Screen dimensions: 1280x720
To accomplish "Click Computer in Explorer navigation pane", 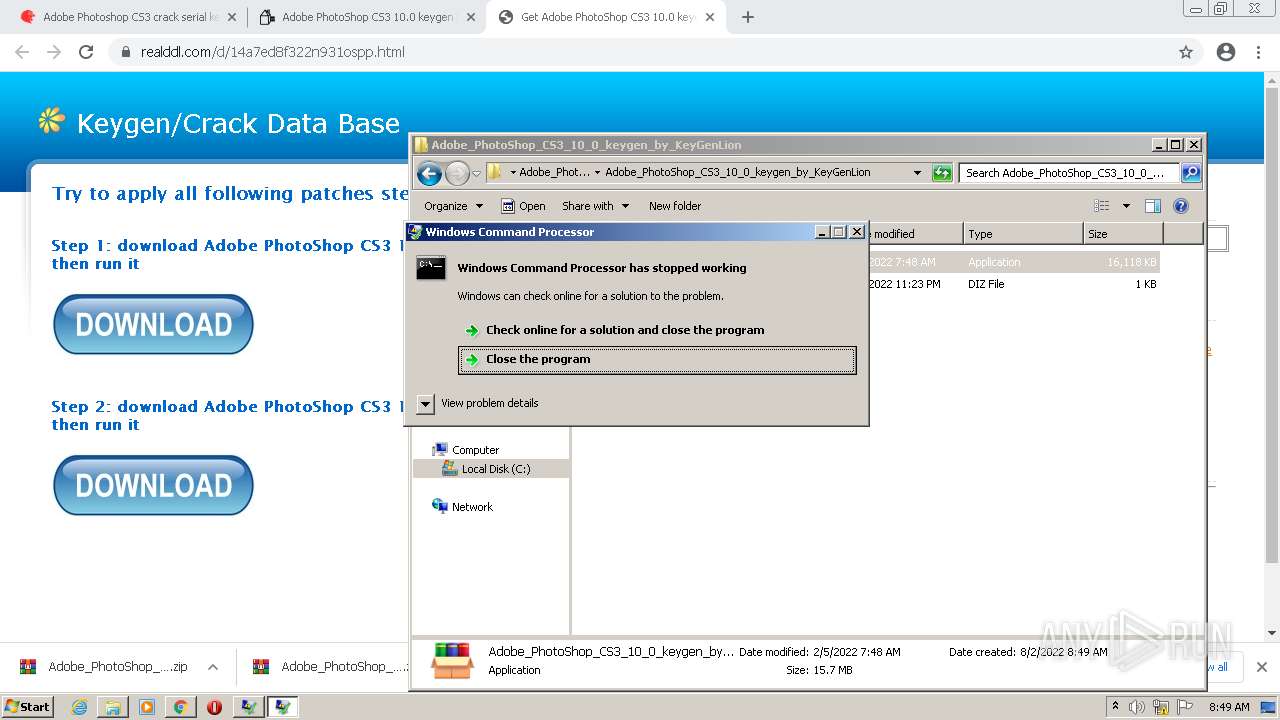I will point(475,450).
